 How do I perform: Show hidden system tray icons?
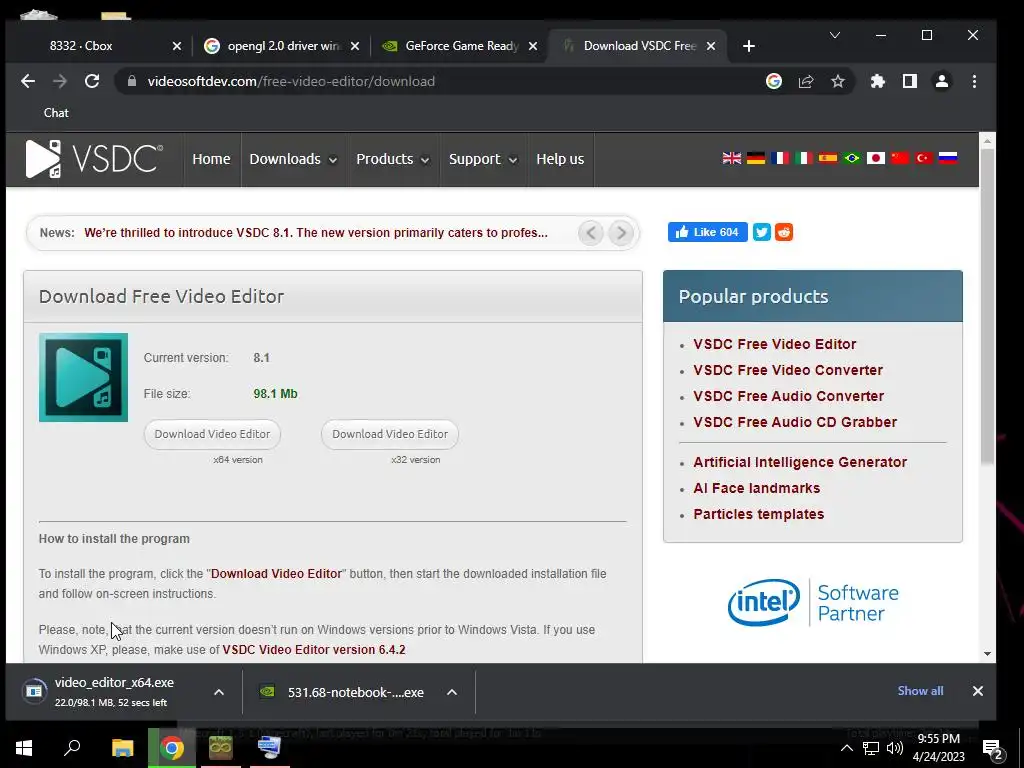[x=846, y=748]
